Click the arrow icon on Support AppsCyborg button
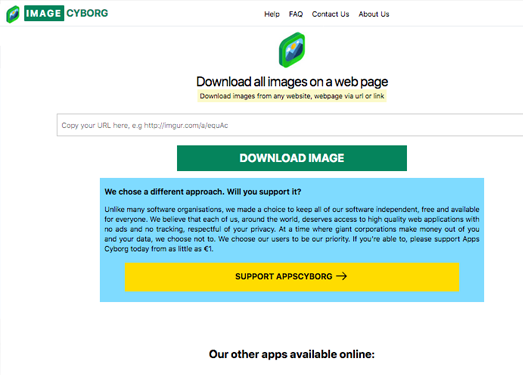This screenshot has width=523, height=375. [342, 276]
